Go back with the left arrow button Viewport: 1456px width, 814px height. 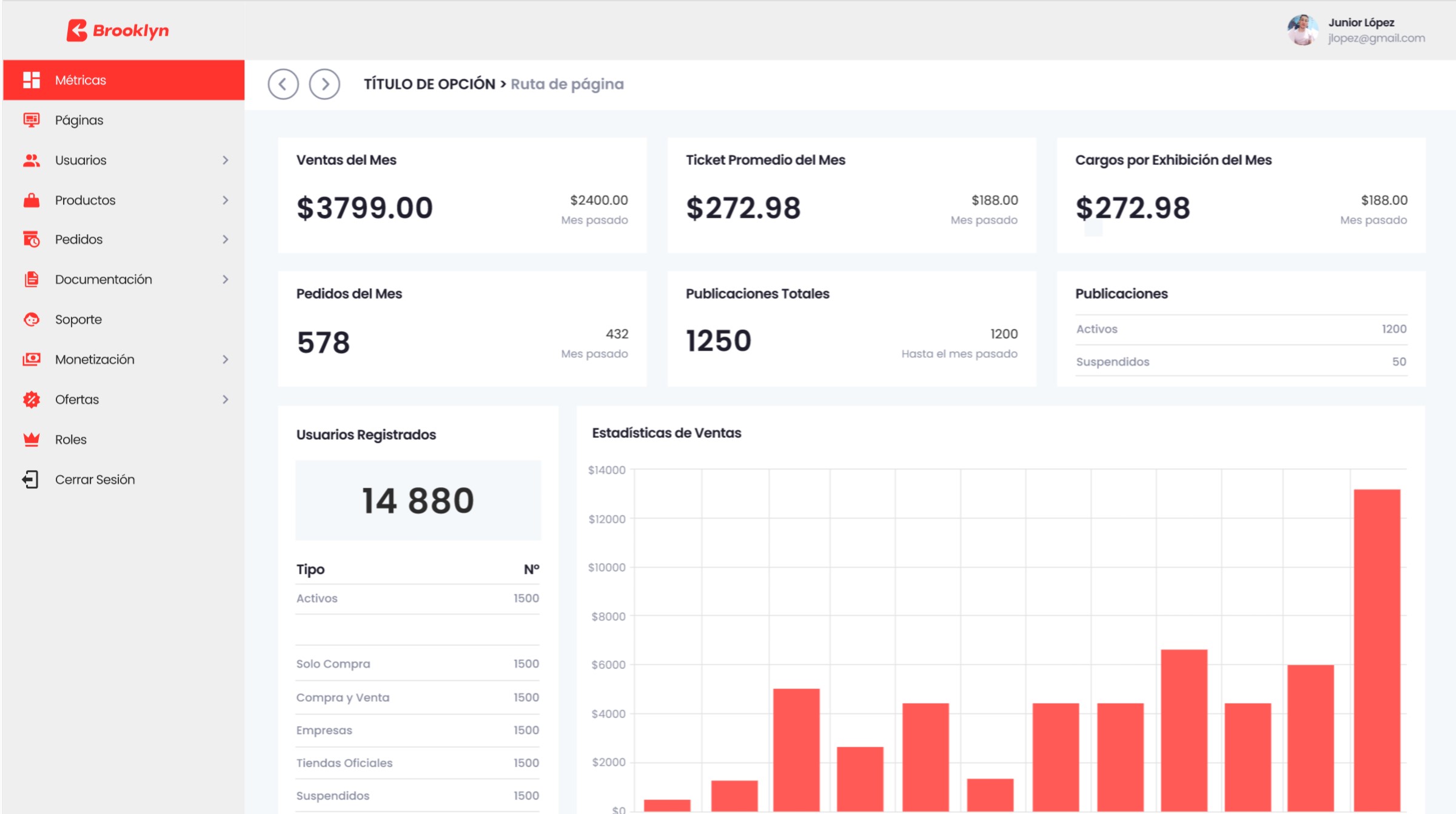coord(283,84)
